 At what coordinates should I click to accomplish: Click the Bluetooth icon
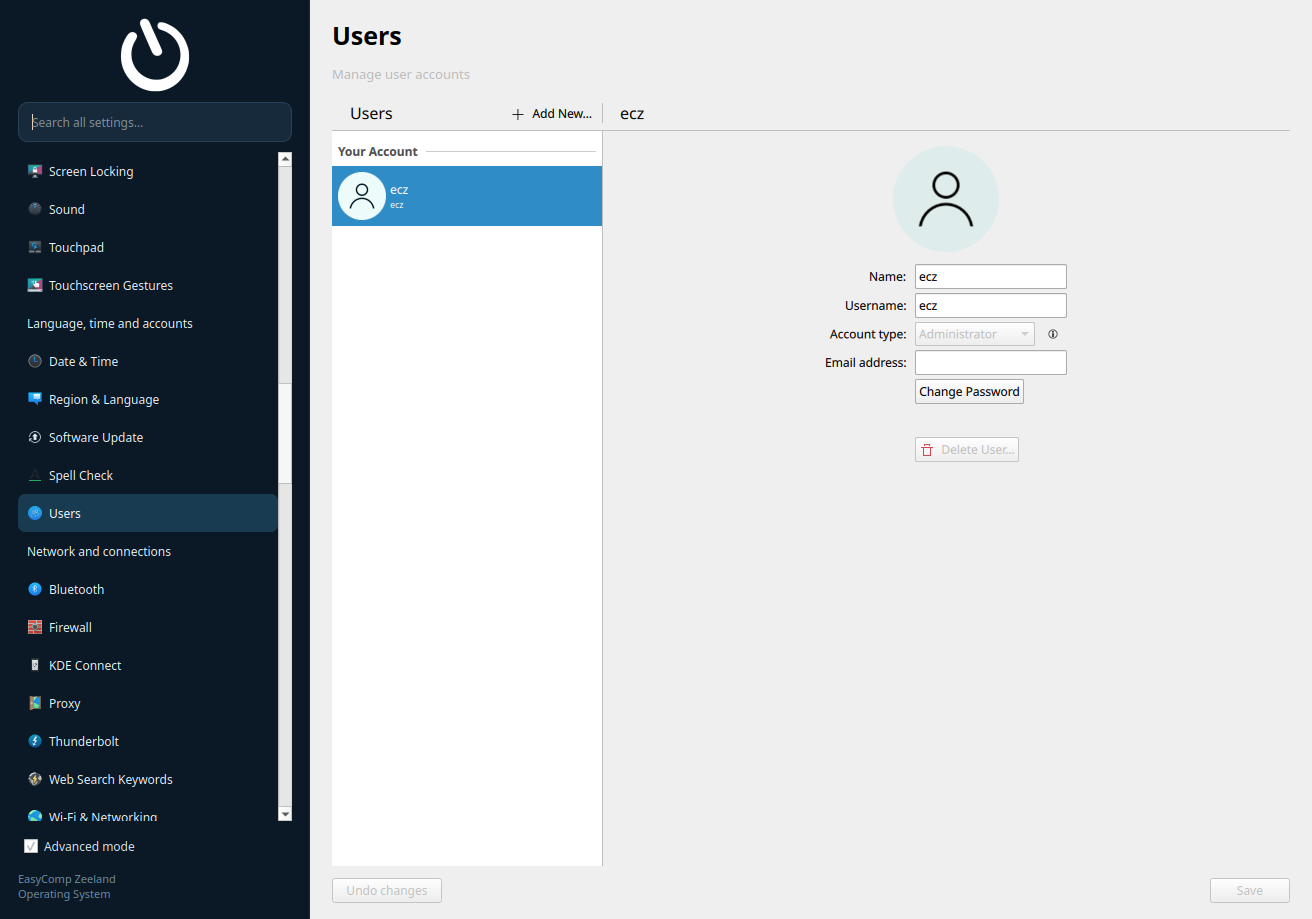click(x=35, y=589)
